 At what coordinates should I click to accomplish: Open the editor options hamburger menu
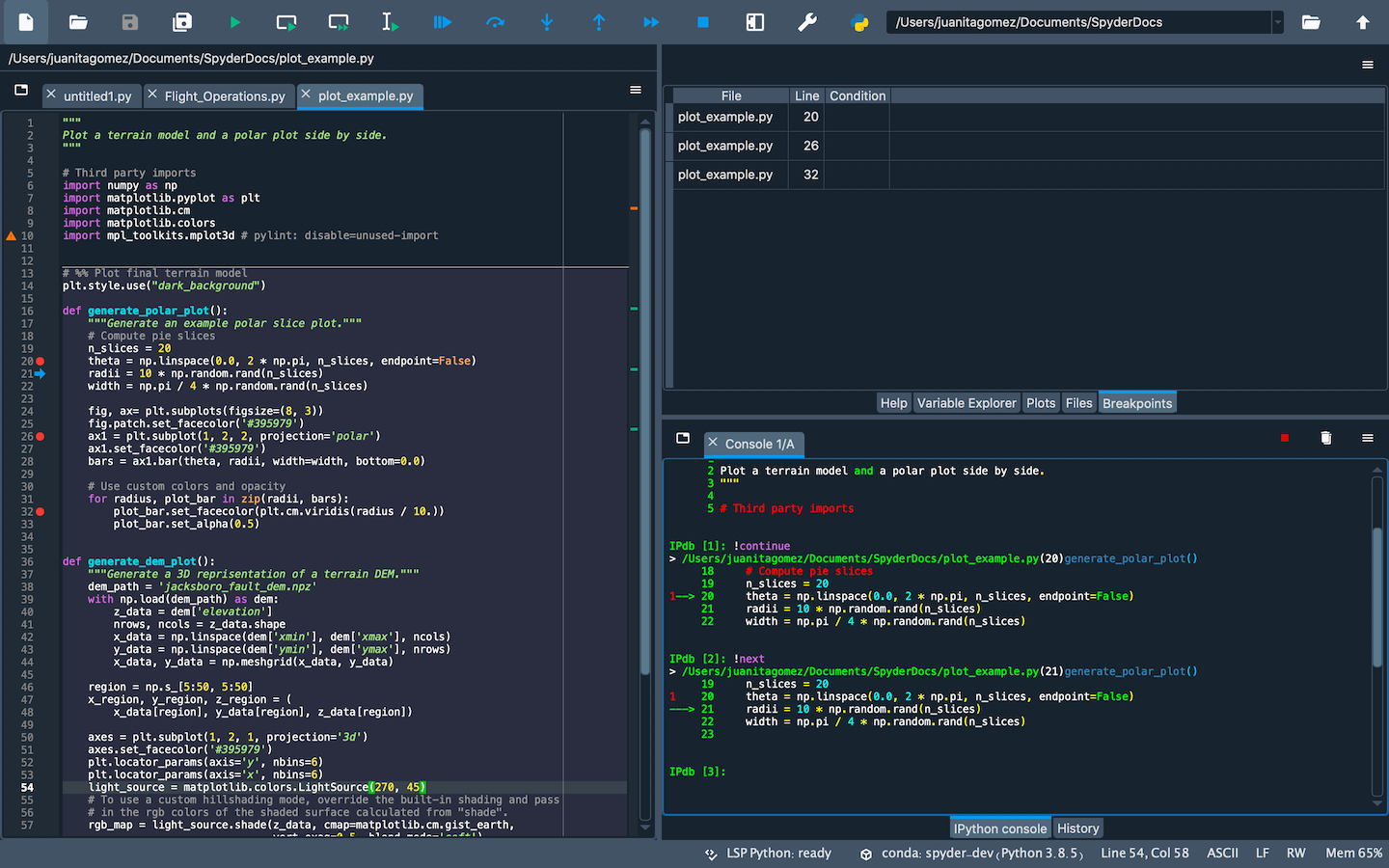tap(636, 89)
